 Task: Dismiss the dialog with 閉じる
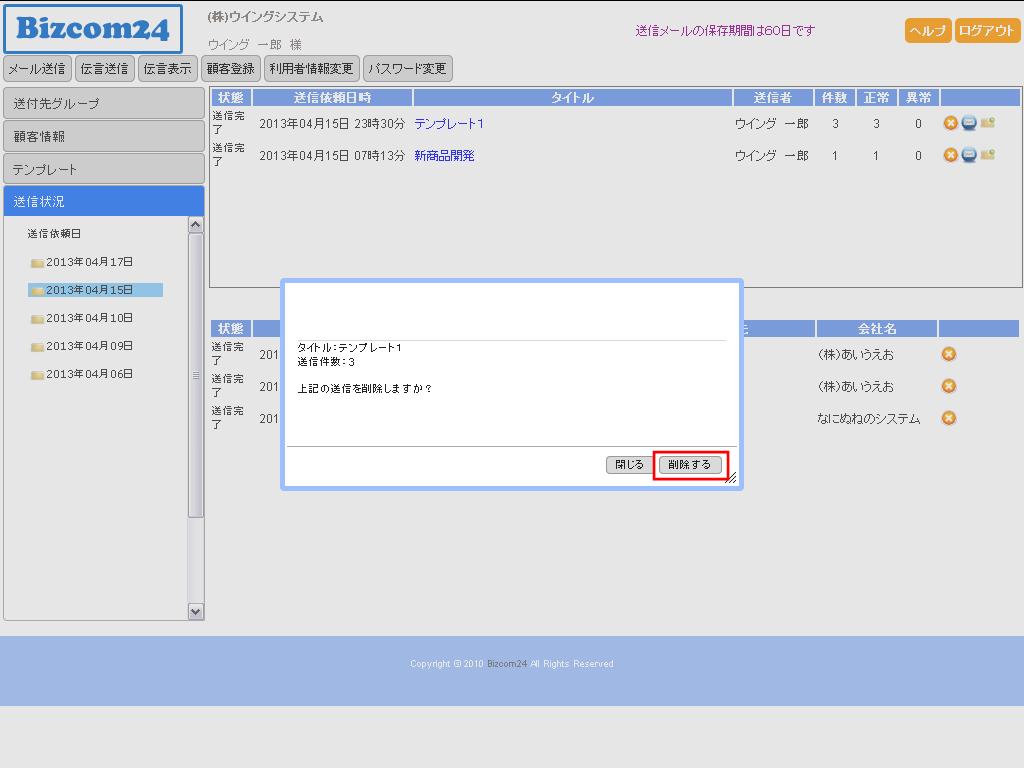coord(629,465)
